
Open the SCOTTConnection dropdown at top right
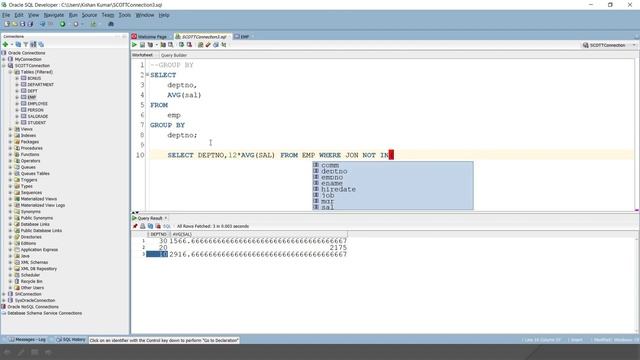[x=634, y=45]
